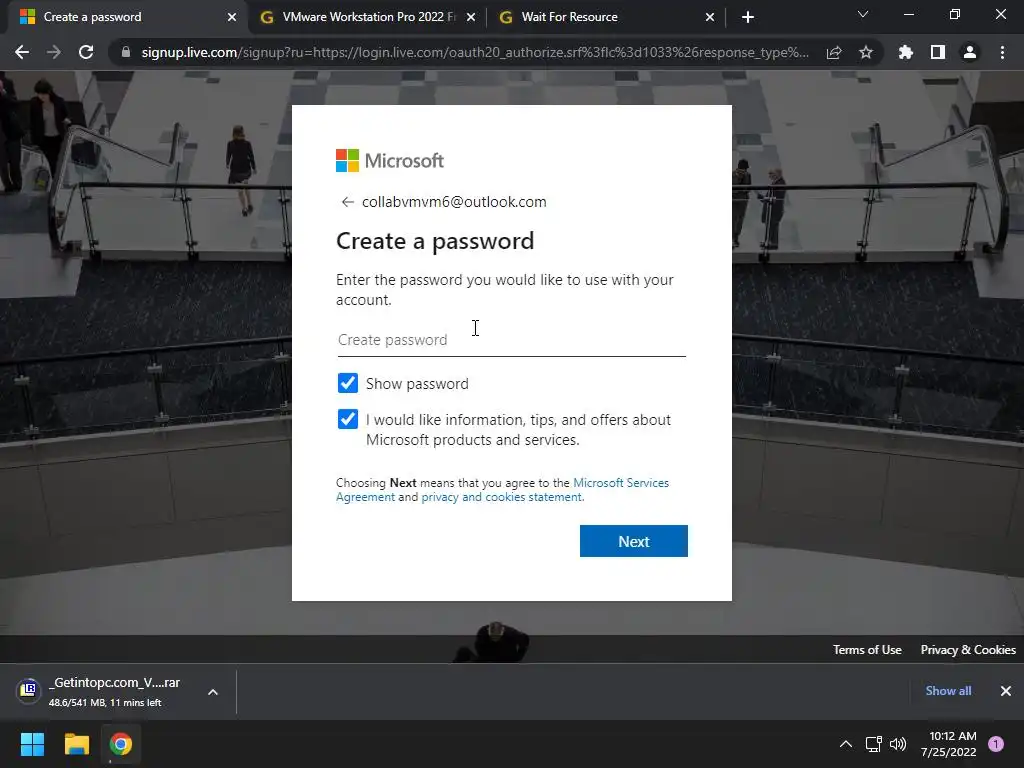The image size is (1024, 768).
Task: View site info via the padlock icon
Action: click(125, 52)
